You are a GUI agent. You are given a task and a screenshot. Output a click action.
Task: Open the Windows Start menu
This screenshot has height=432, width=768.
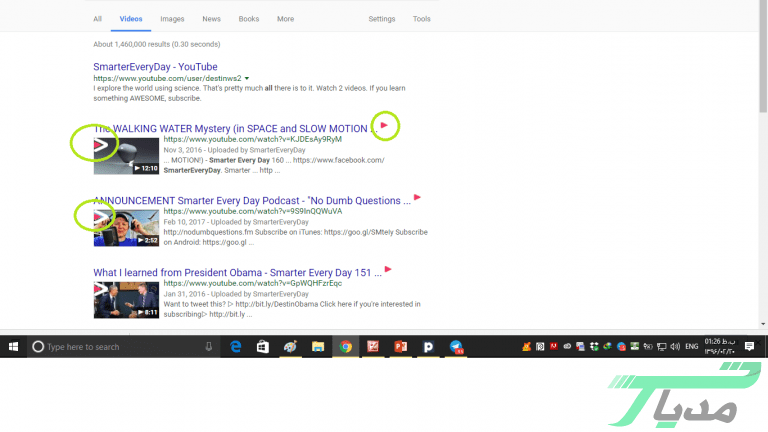[14, 347]
